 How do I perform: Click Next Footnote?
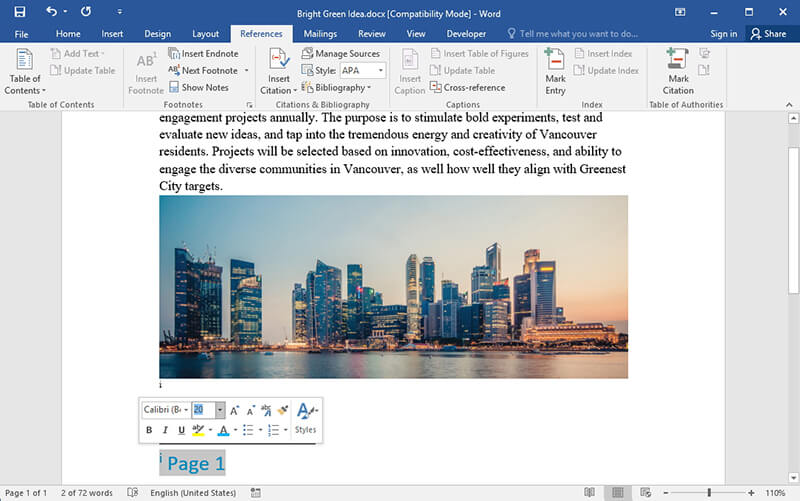[204, 70]
